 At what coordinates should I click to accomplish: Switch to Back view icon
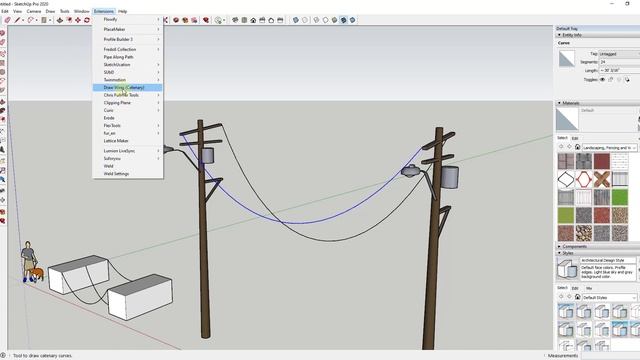271,20
